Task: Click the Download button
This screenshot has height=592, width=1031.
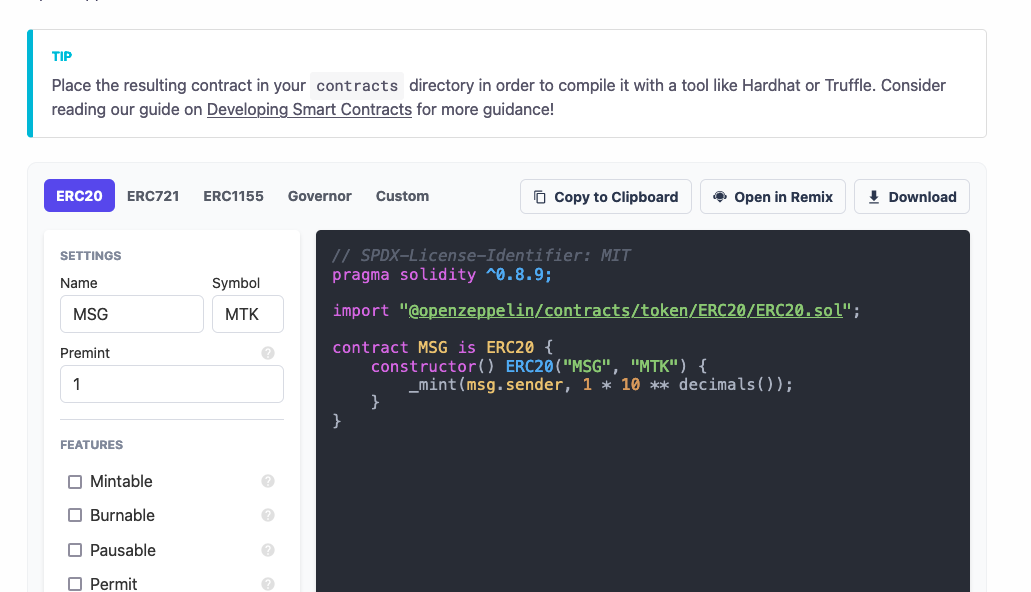Action: click(x=912, y=197)
